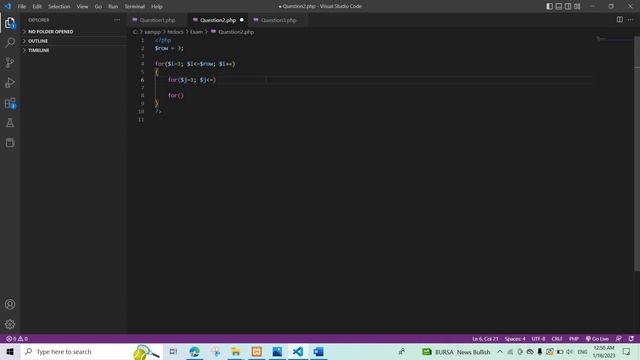Show hidden system tray icons

coord(500,351)
